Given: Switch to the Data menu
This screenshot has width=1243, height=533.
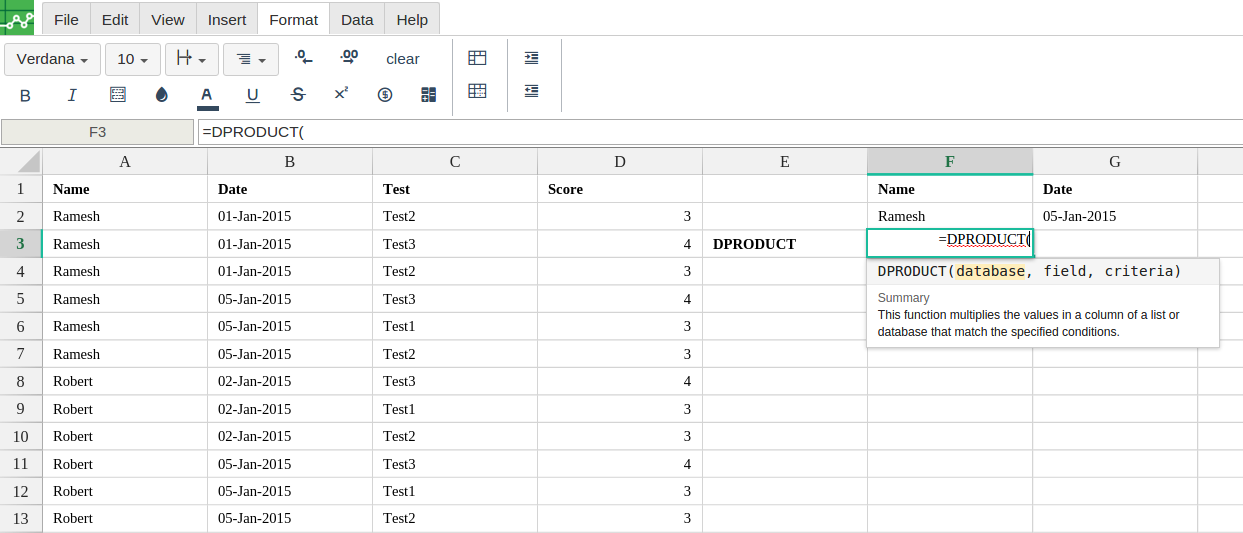Looking at the screenshot, I should 357,20.
